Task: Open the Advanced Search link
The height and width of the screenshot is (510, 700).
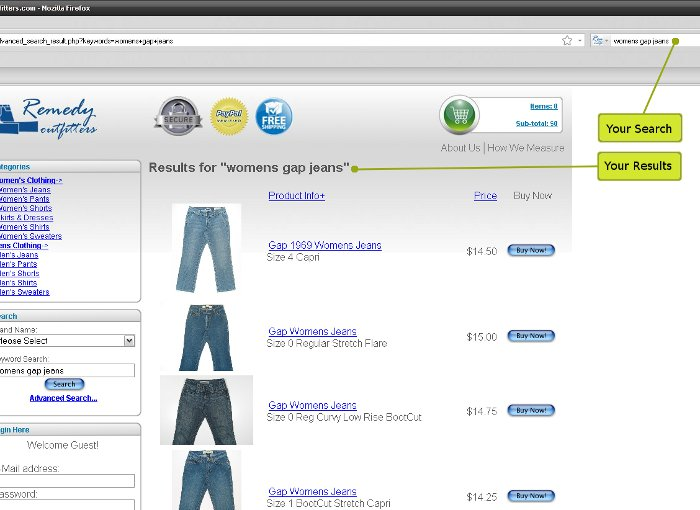Action: click(63, 398)
